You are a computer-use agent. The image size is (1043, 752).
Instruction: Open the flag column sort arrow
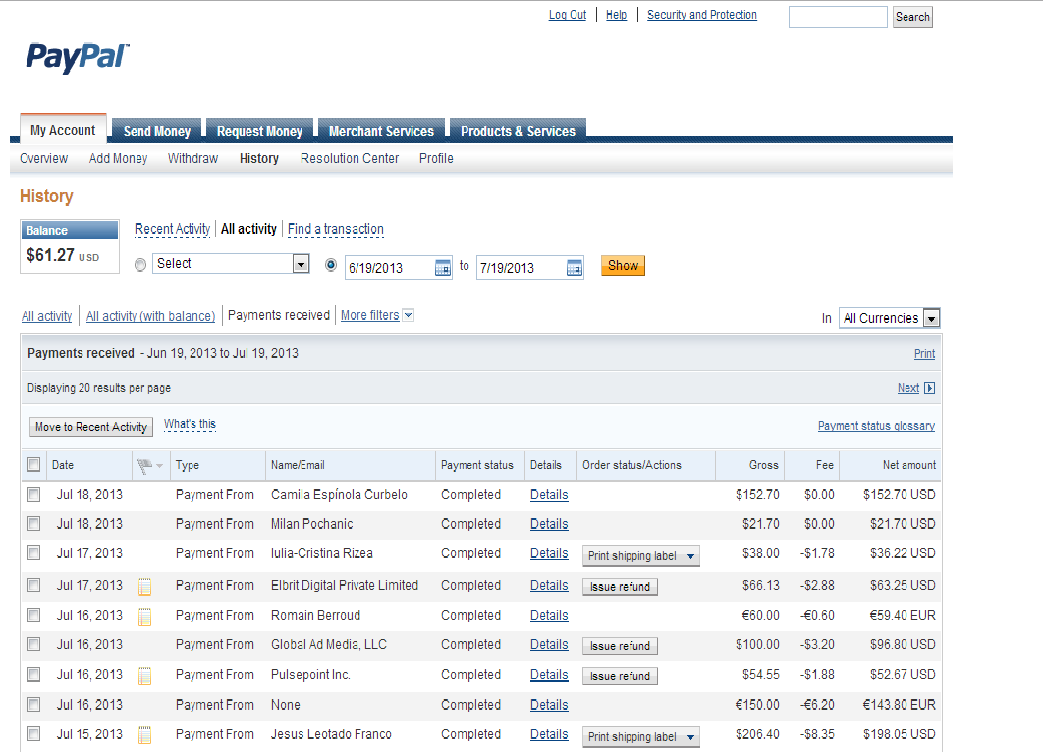160,466
